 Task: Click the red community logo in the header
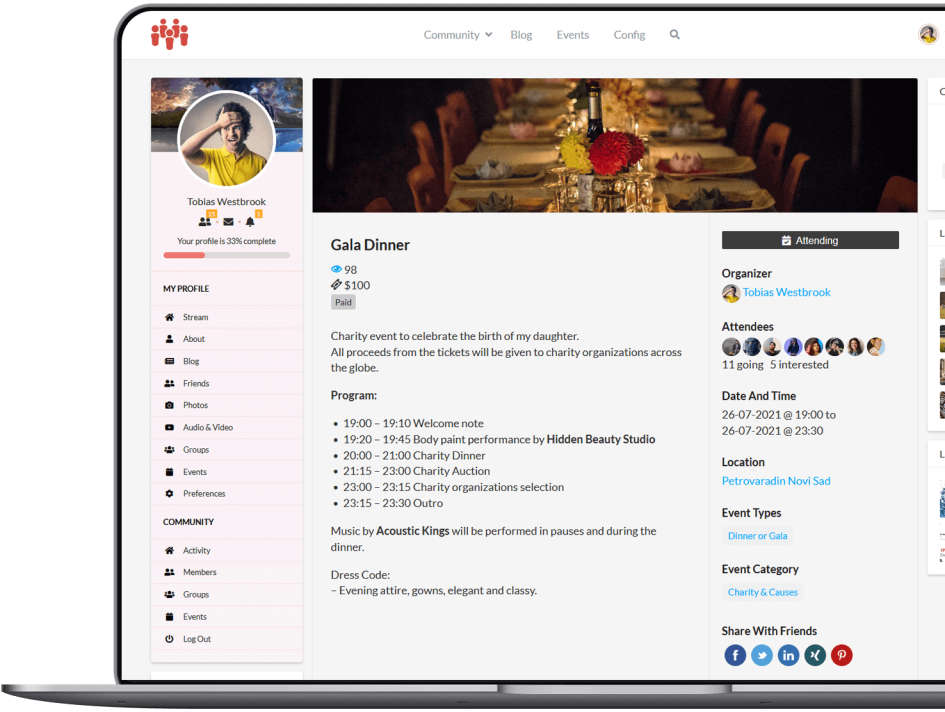coord(169,34)
